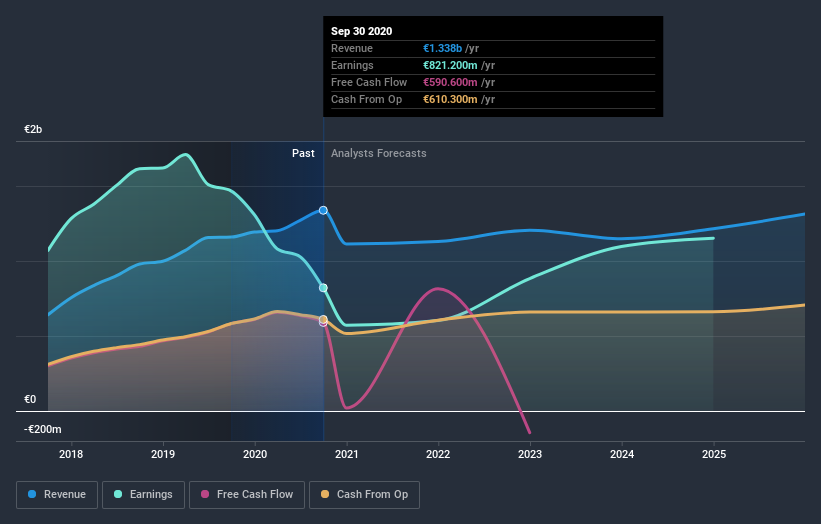Select the 2021 x-axis label
The image size is (821, 524).
347,454
